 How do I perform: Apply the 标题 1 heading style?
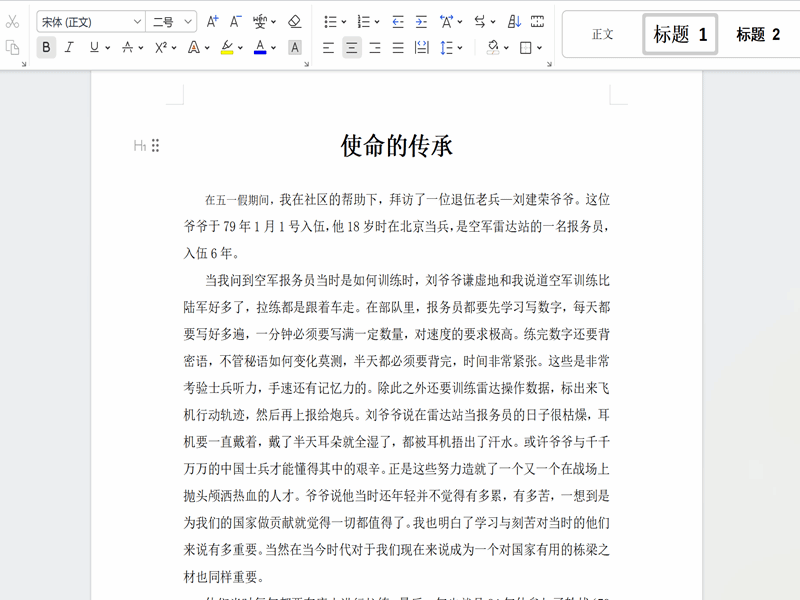coord(680,34)
